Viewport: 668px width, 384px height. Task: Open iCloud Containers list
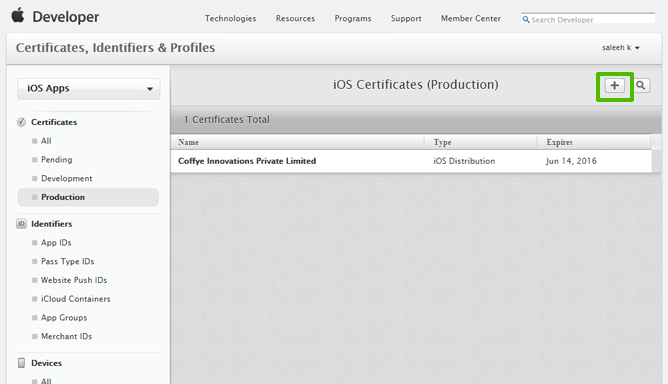(x=75, y=299)
